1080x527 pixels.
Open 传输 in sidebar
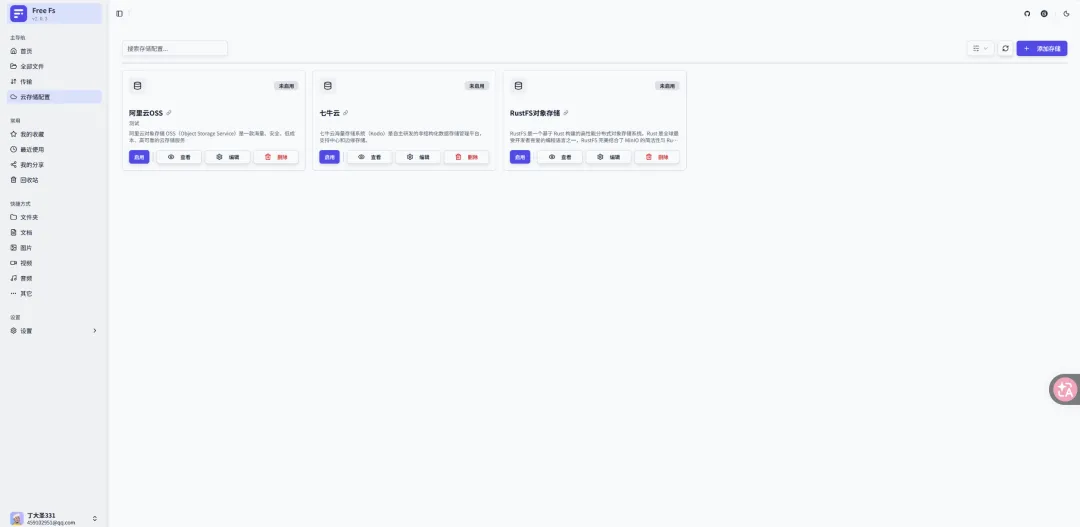[x=54, y=82]
